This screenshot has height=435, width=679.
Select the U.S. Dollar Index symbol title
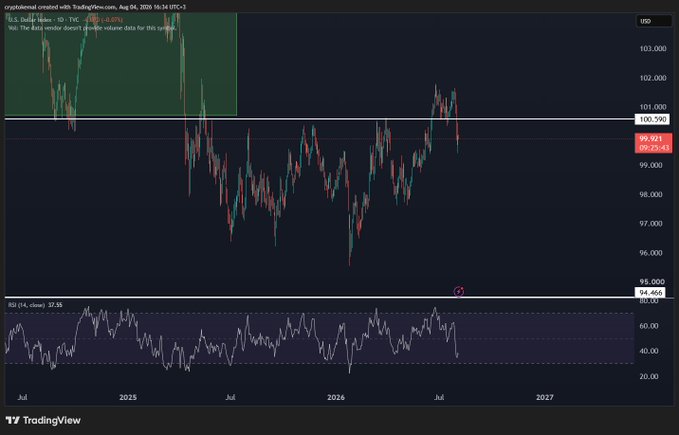tap(29, 20)
